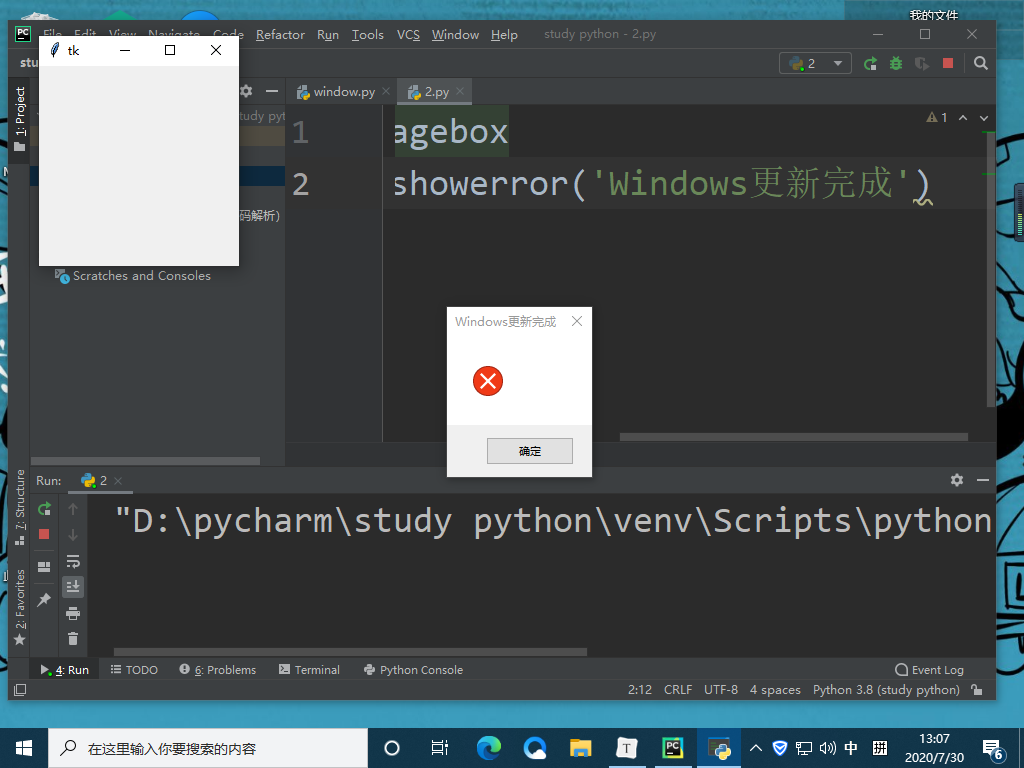This screenshot has height=768, width=1024.
Task: Open the Window menu
Action: click(455, 35)
